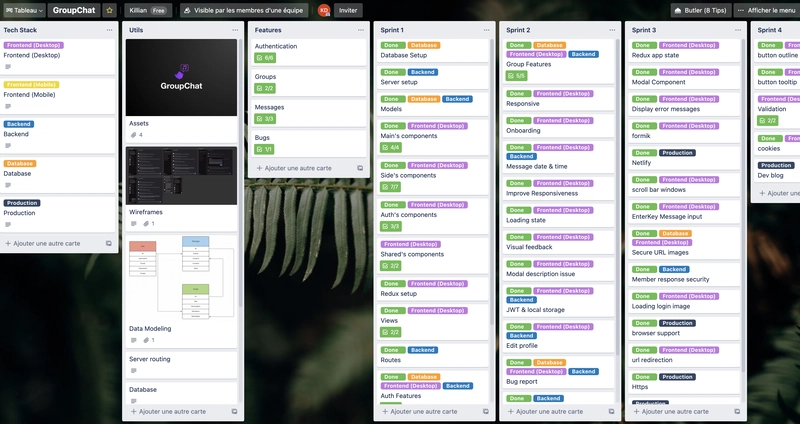Click template icon in Utils footer

pos(234,411)
